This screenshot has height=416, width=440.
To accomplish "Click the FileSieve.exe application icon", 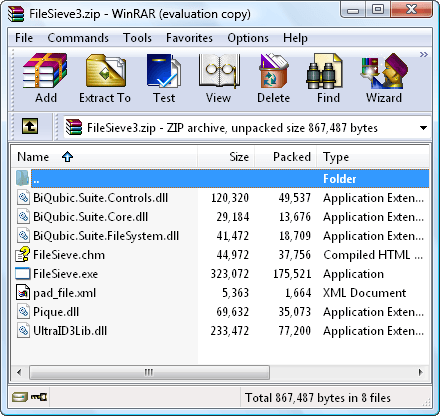I will [x=23, y=274].
